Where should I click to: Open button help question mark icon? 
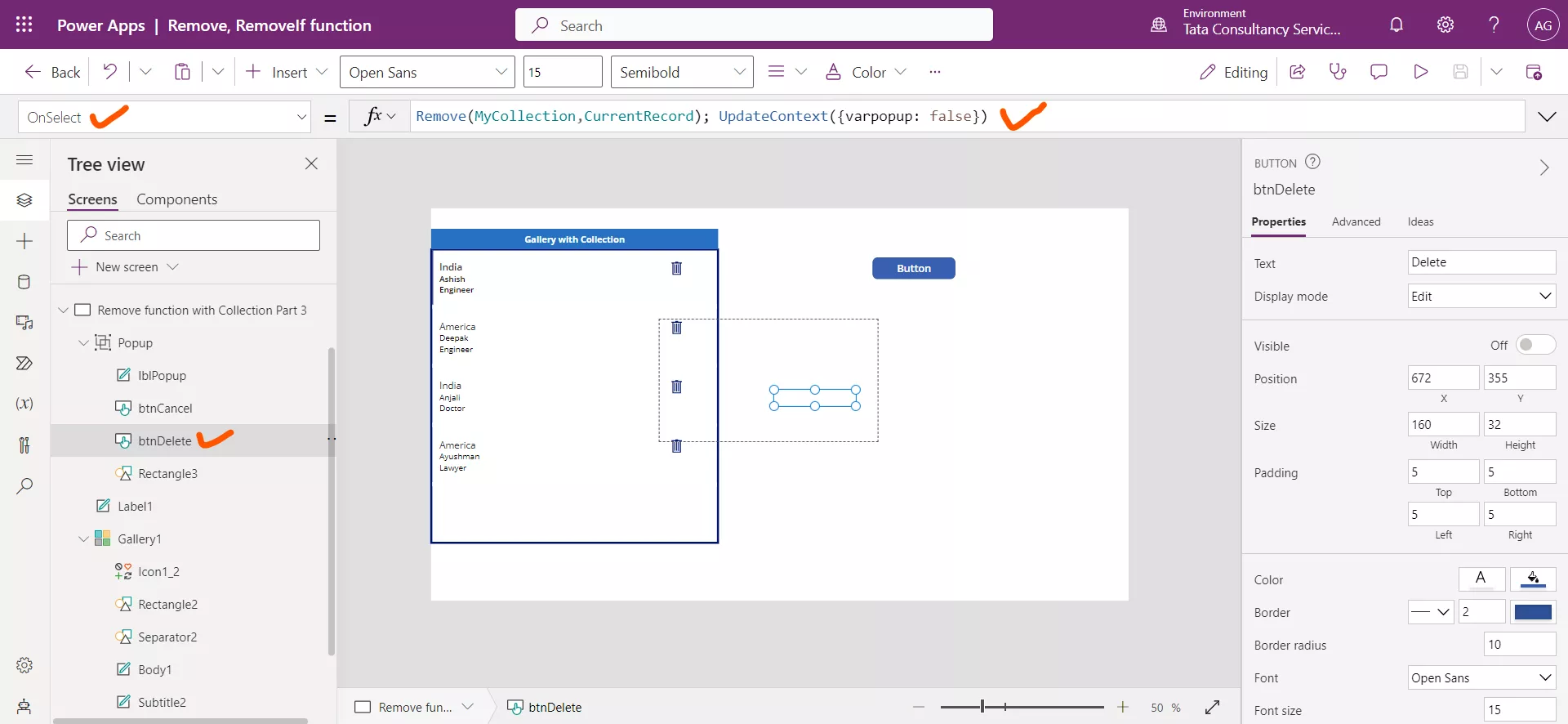[x=1312, y=162]
